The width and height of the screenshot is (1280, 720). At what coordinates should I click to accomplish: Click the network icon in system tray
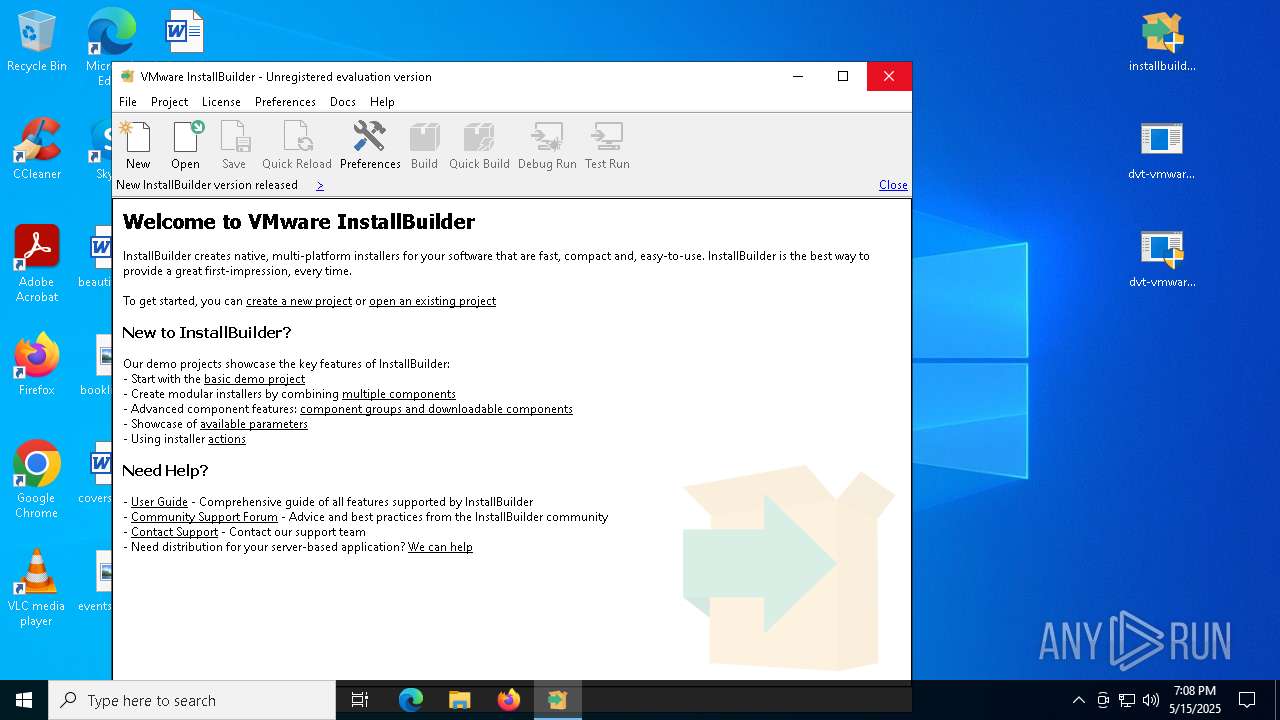tap(1127, 700)
